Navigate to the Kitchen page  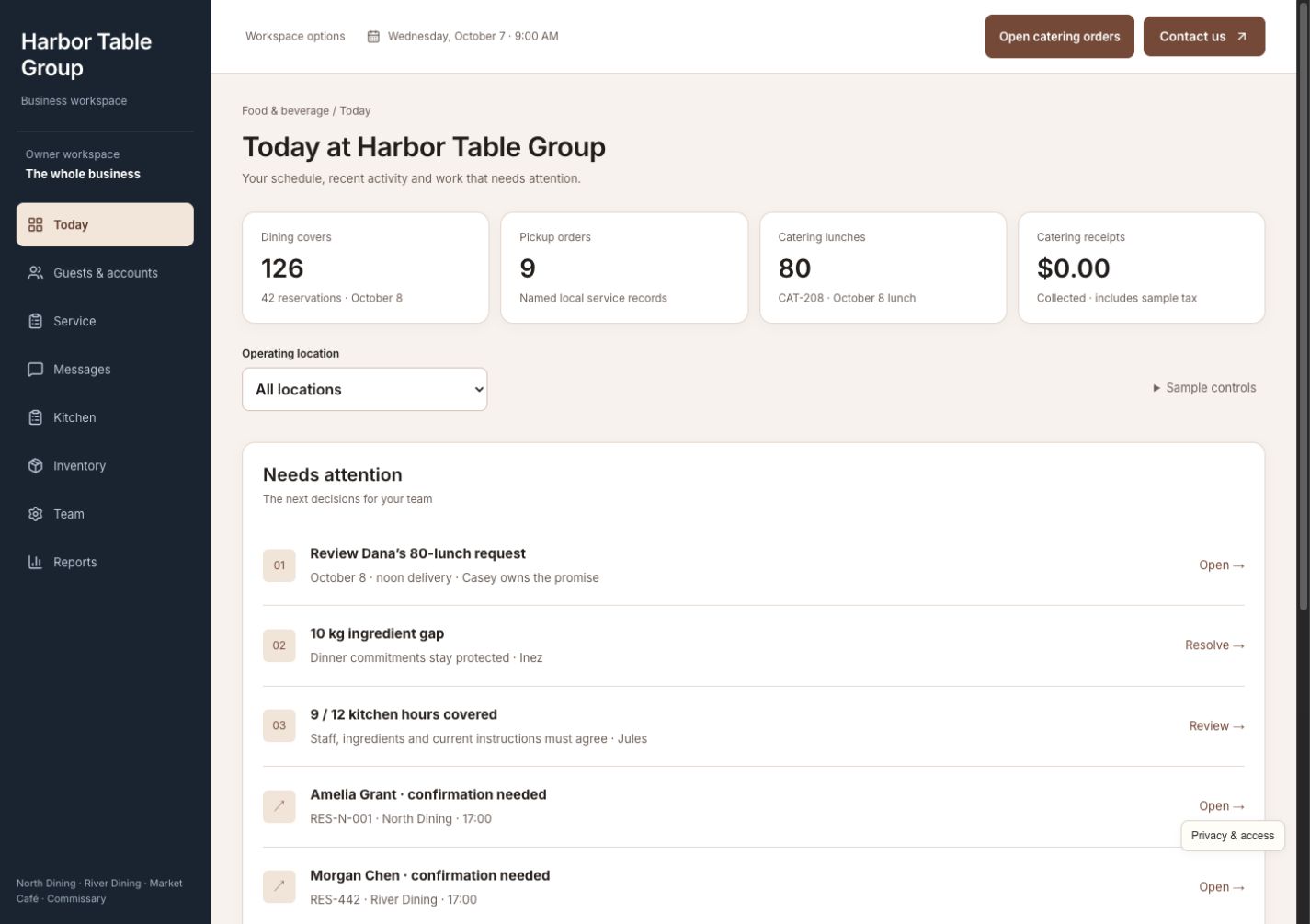coord(105,417)
